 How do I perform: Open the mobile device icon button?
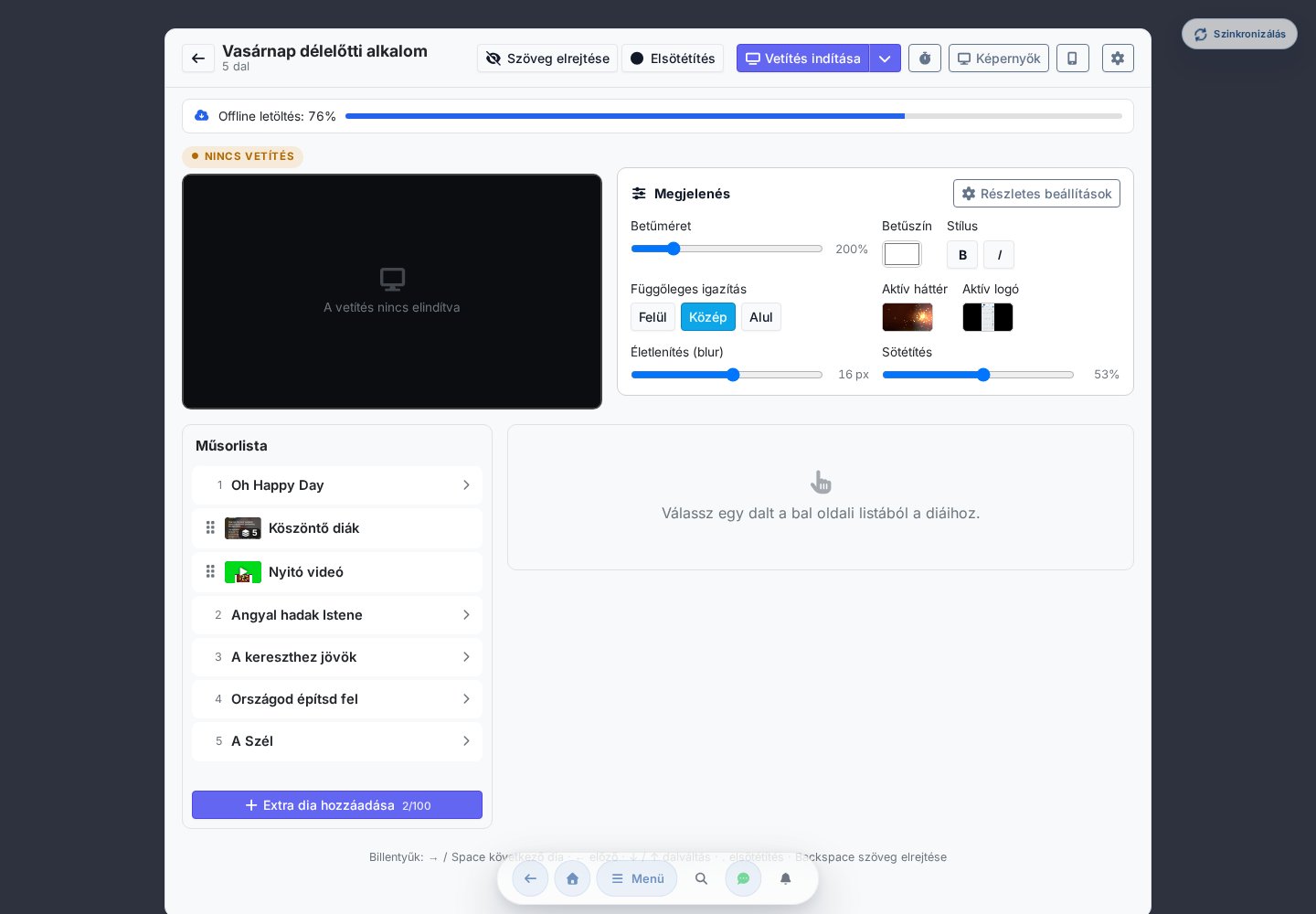[x=1073, y=58]
